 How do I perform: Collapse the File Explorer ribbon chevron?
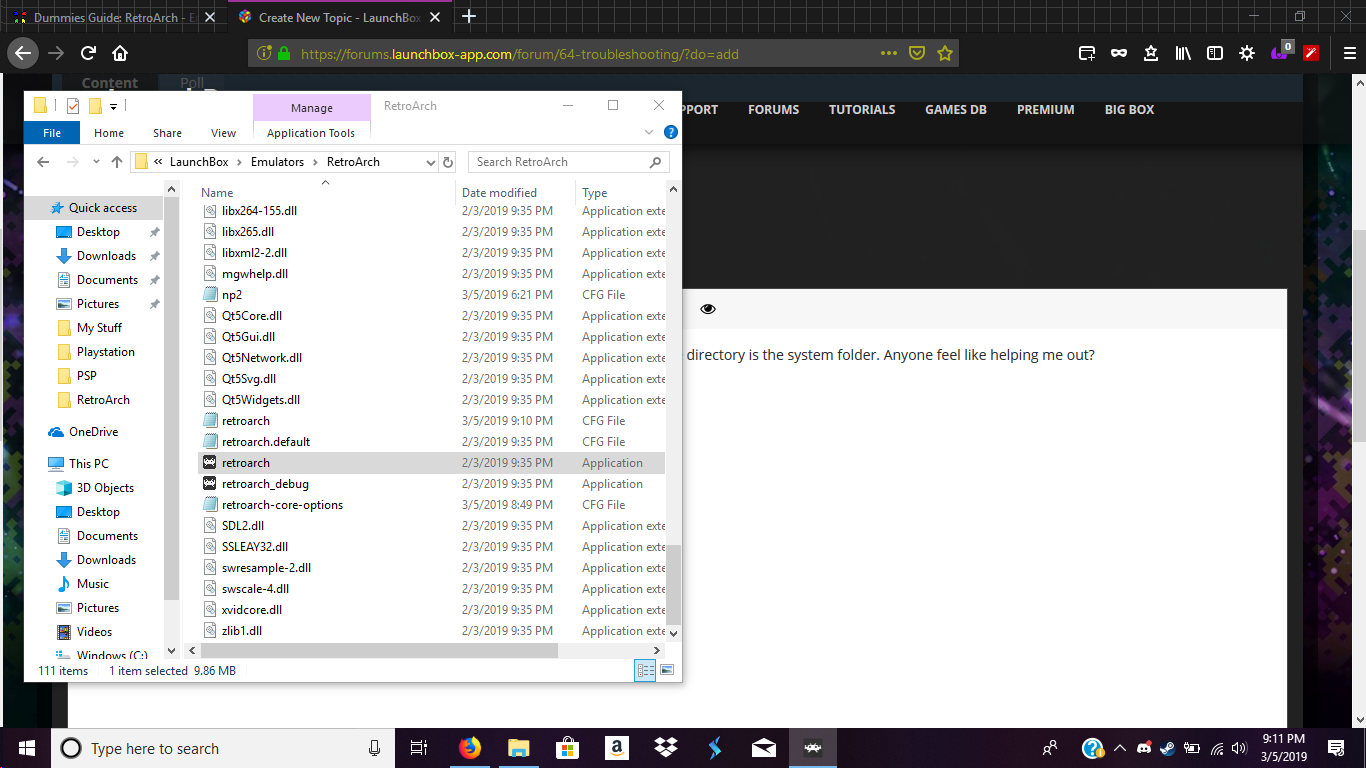click(651, 132)
